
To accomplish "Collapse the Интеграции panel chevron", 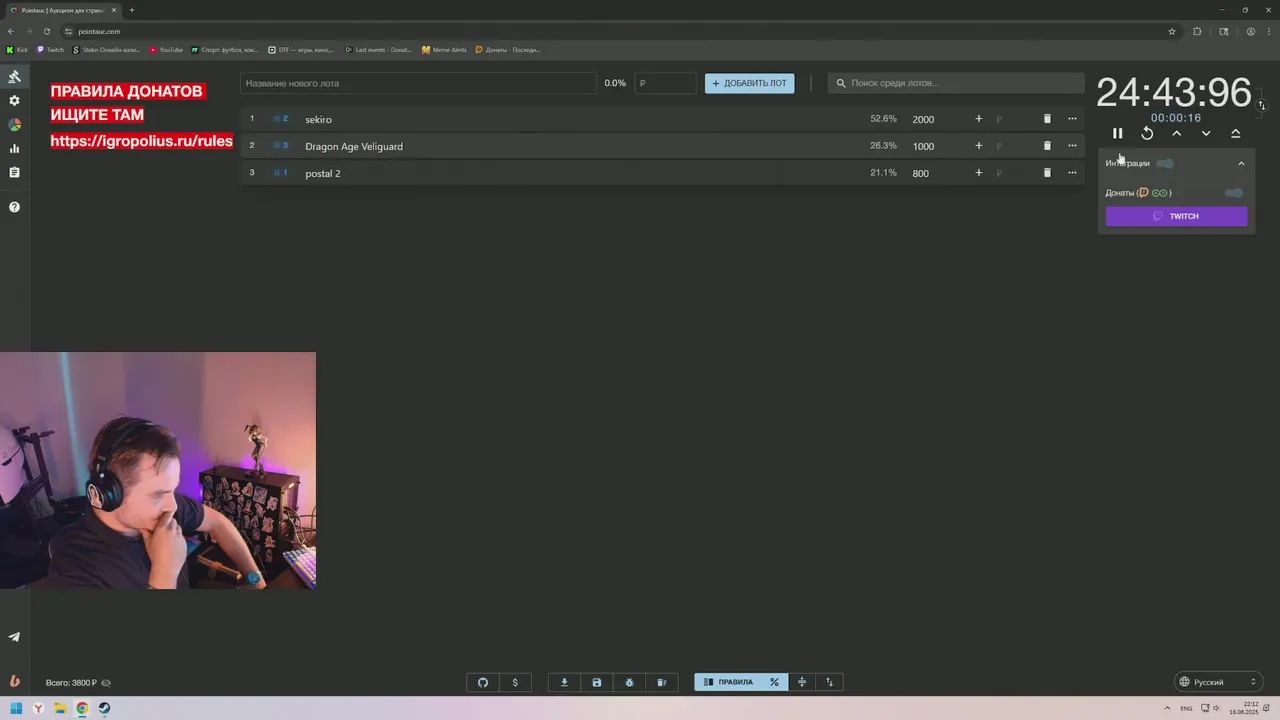I will tap(1241, 163).
